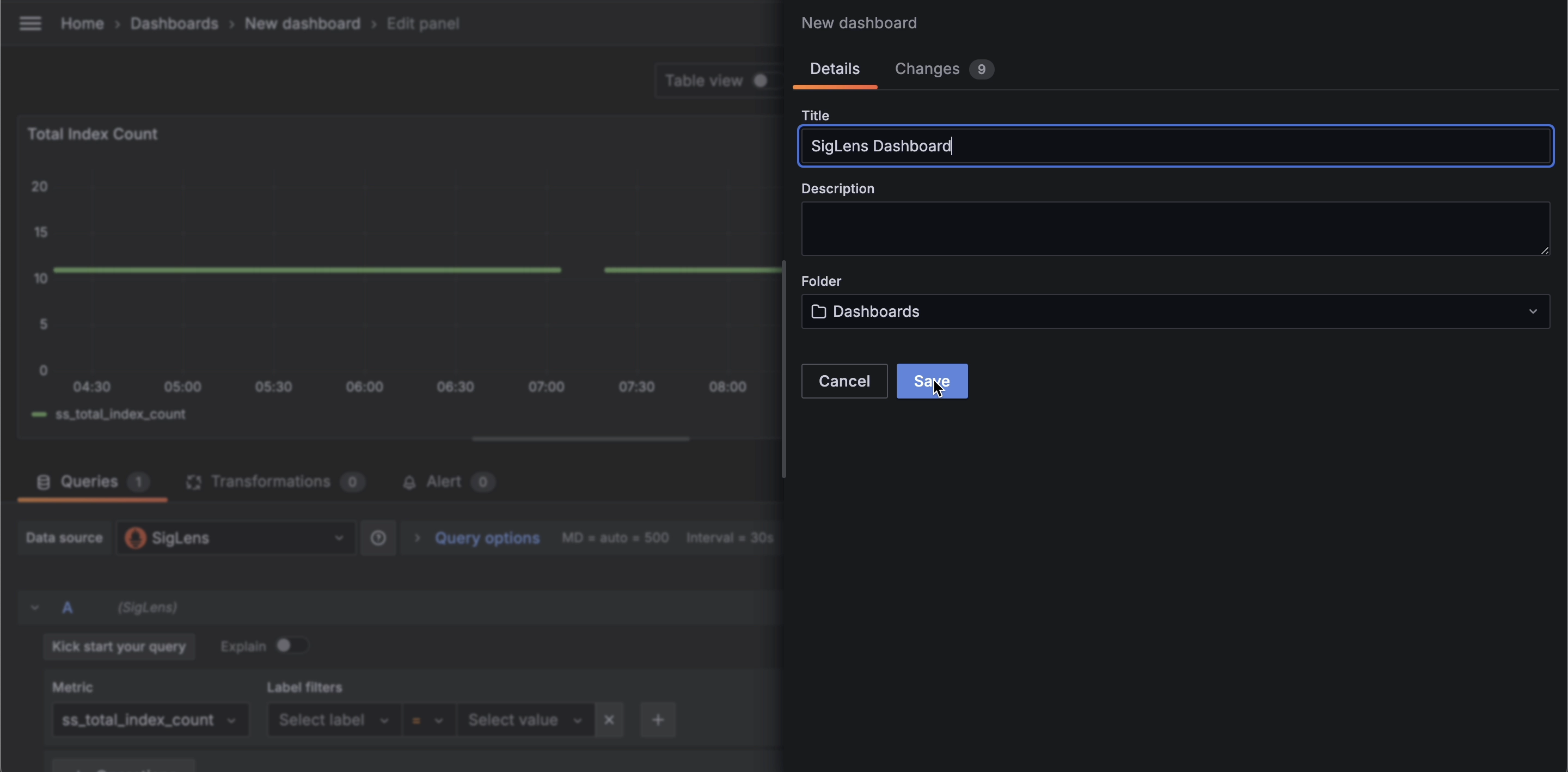Open the ss_total_index_count metric dropdown

(x=150, y=720)
